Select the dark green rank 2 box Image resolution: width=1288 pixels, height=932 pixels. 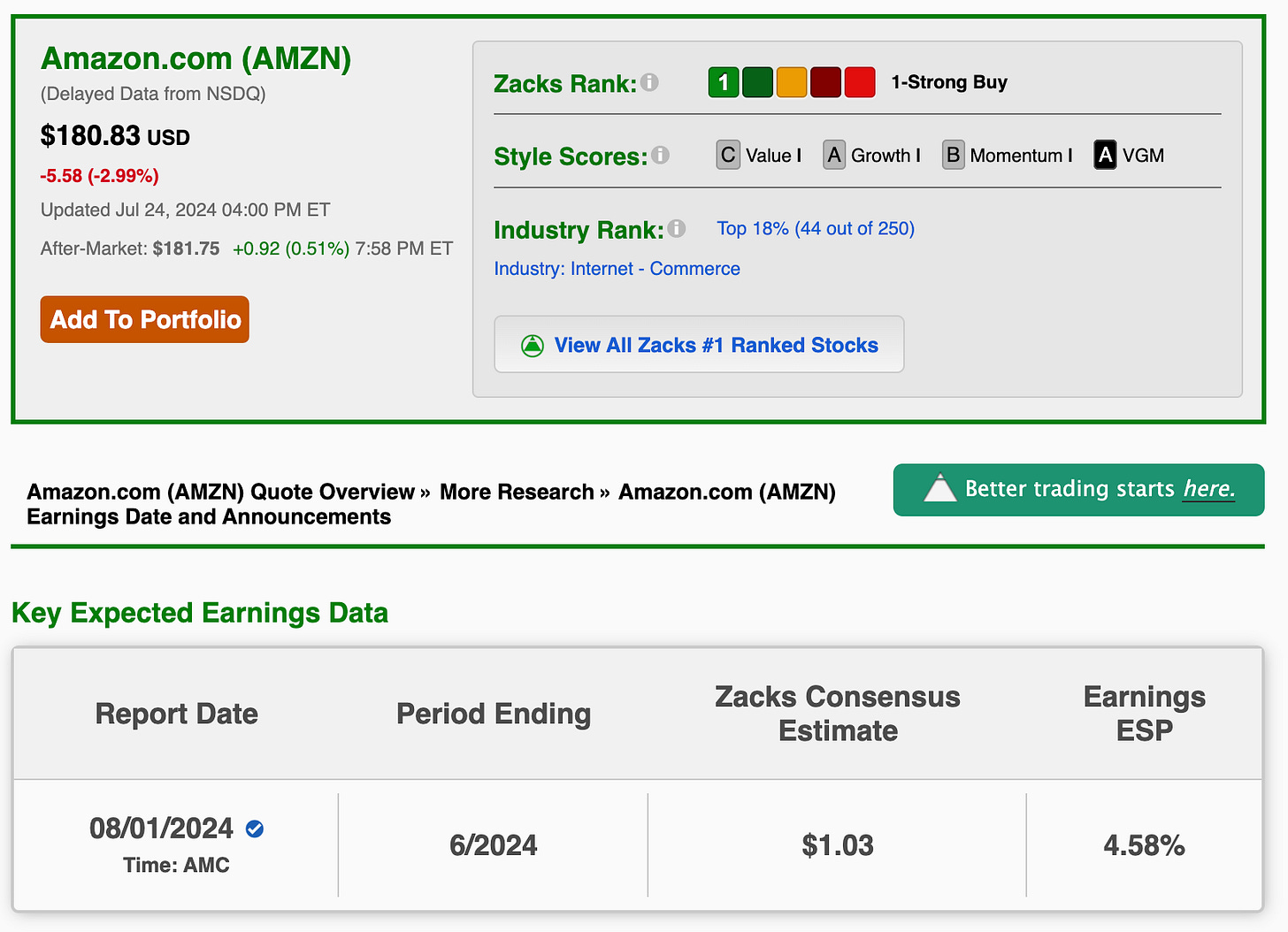tap(757, 82)
